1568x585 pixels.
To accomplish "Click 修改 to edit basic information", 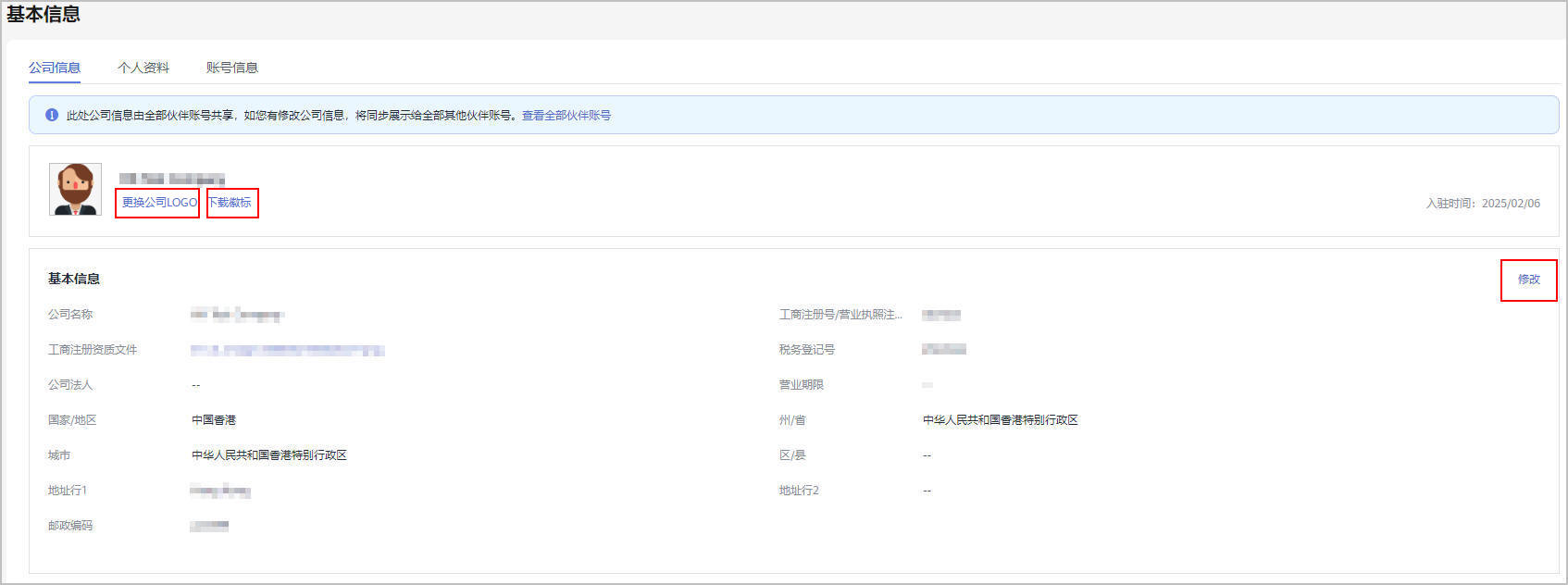I will (1528, 280).
